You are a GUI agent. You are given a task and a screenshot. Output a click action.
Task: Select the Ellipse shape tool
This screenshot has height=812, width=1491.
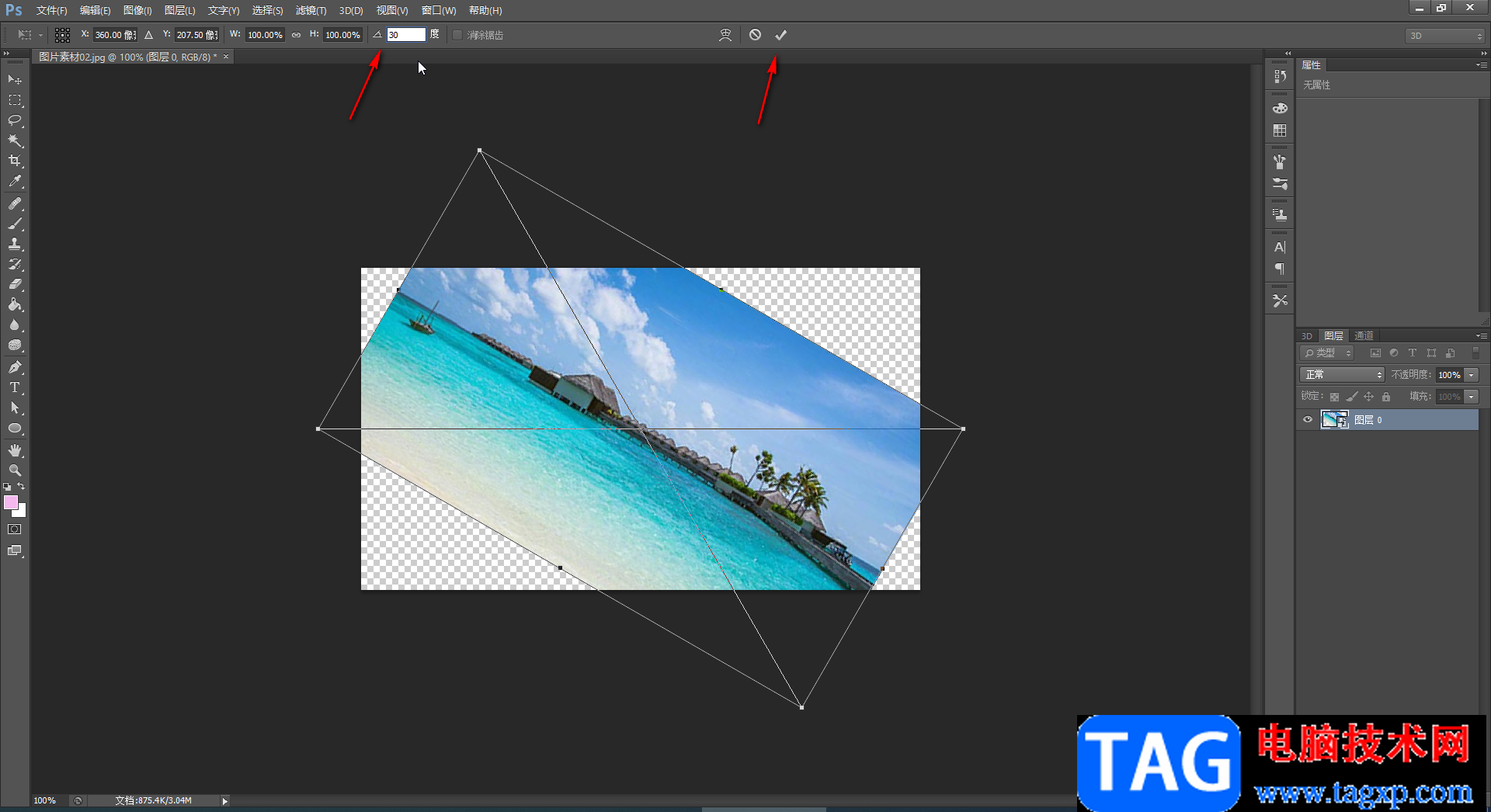[15, 428]
